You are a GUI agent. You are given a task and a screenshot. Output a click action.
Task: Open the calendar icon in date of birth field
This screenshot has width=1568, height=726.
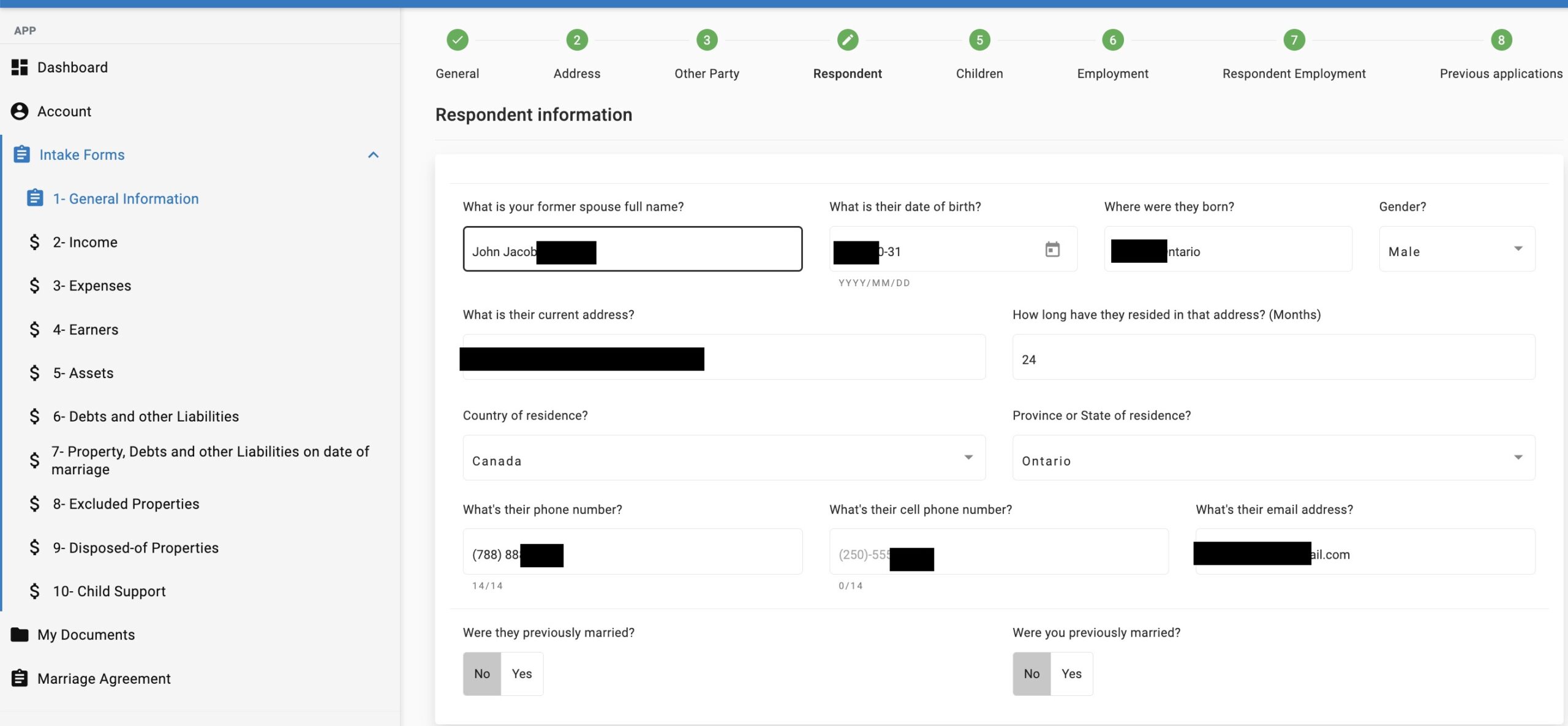pos(1052,249)
